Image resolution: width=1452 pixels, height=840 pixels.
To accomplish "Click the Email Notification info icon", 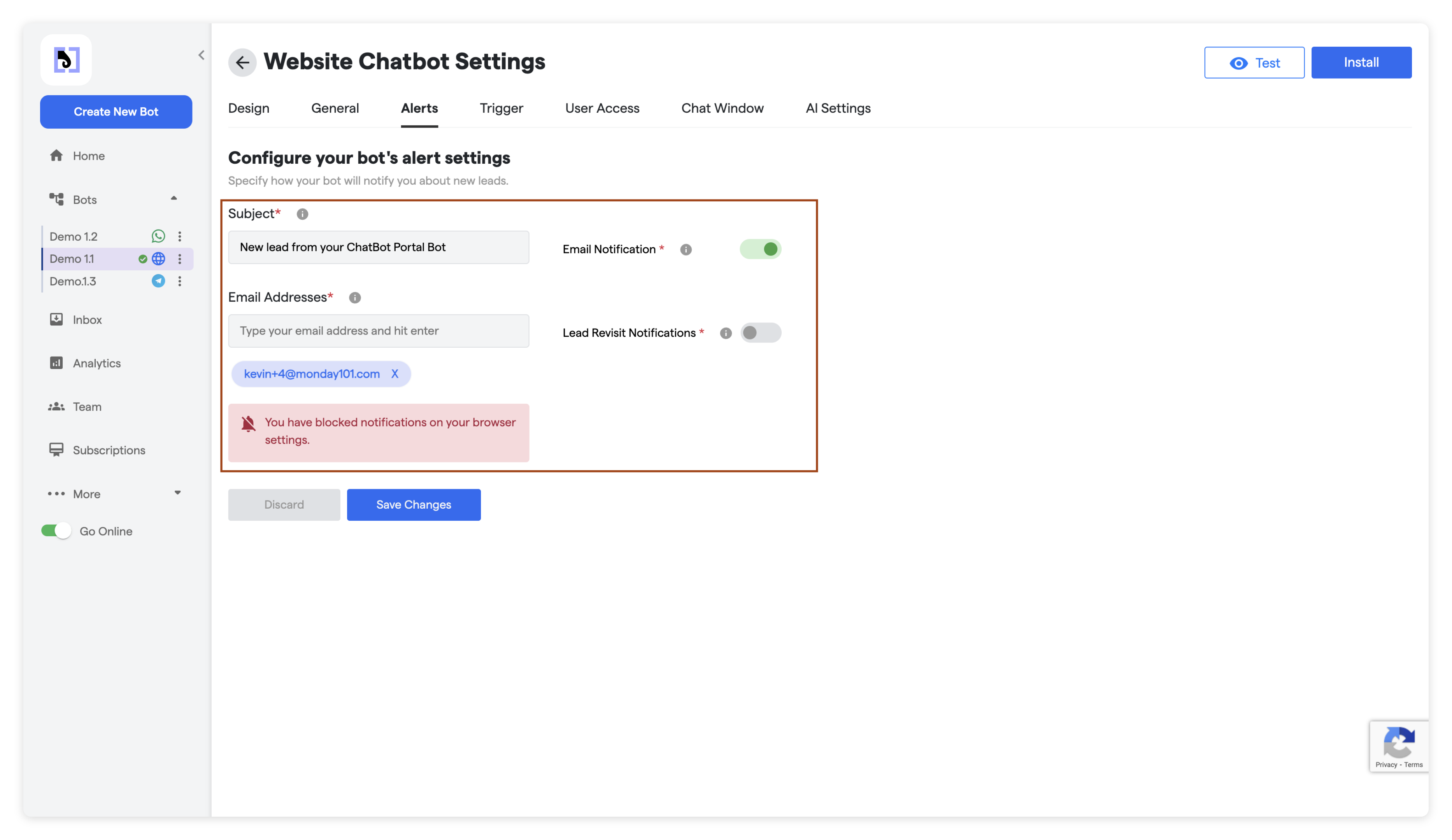I will click(x=685, y=249).
